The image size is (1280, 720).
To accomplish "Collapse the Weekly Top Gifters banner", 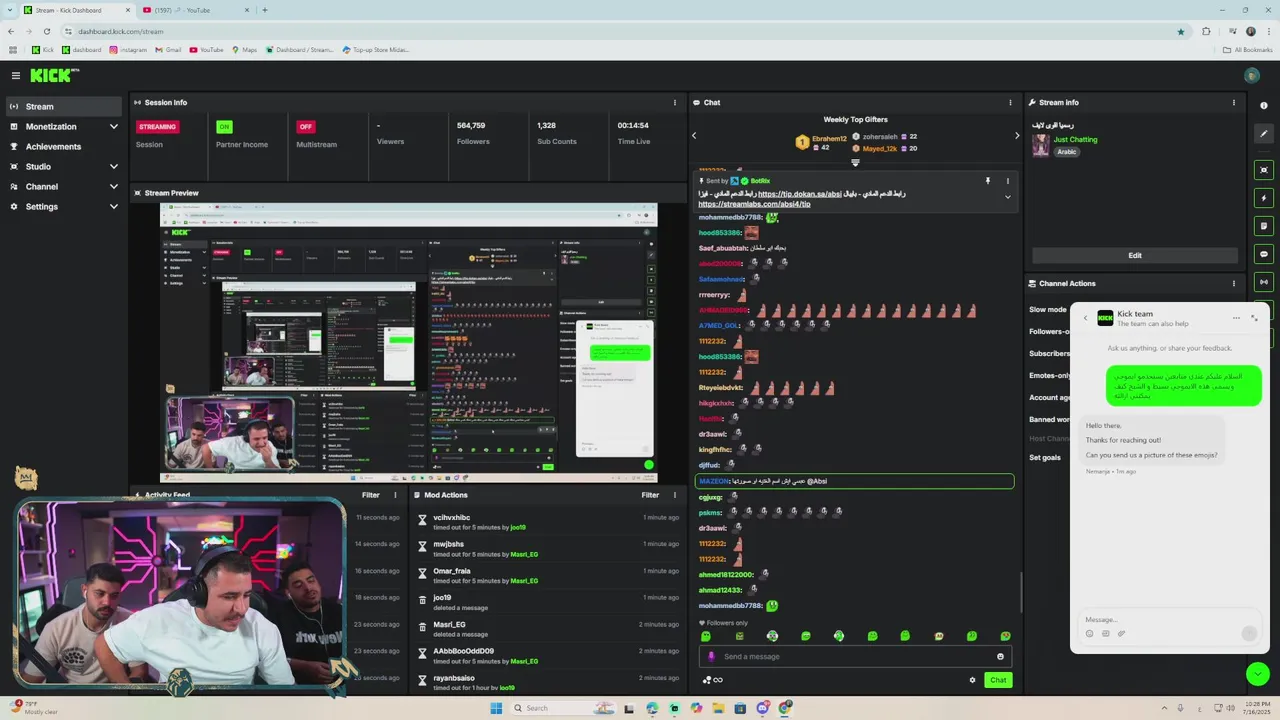I will (855, 162).
